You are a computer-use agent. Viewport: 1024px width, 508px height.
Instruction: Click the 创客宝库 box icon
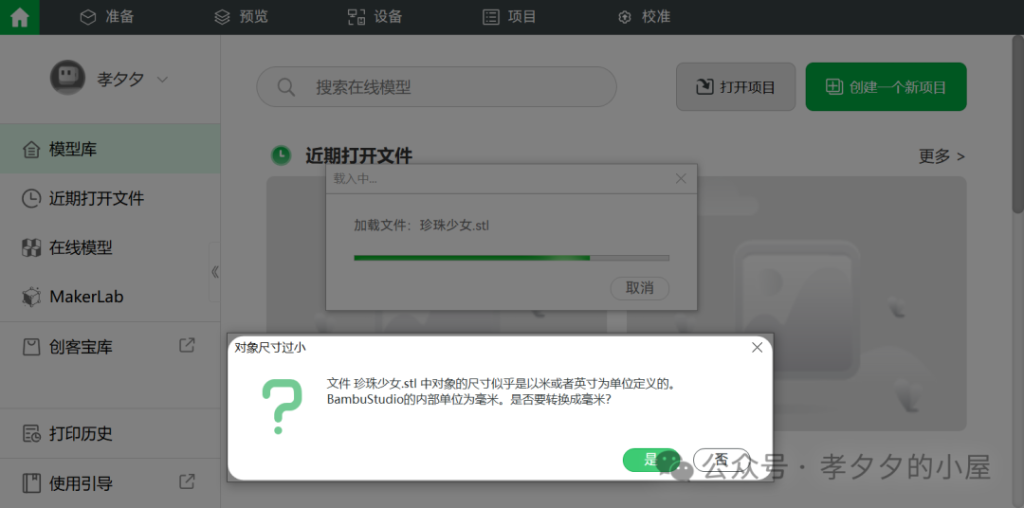[31, 346]
